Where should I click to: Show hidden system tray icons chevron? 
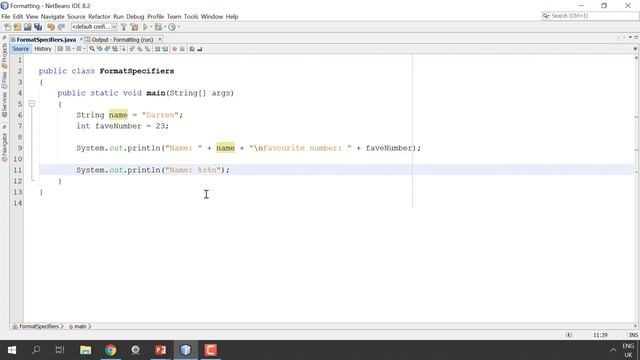[613, 350]
